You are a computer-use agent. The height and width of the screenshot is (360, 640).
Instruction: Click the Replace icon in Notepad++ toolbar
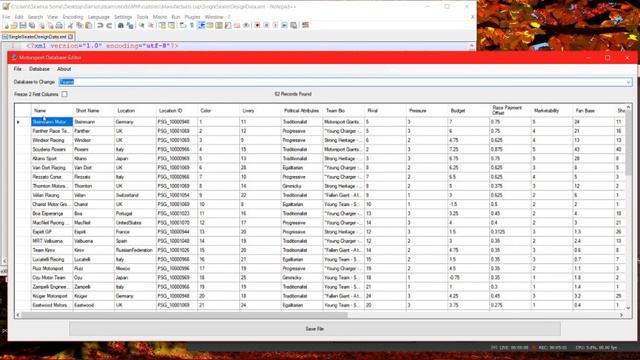tap(130, 25)
